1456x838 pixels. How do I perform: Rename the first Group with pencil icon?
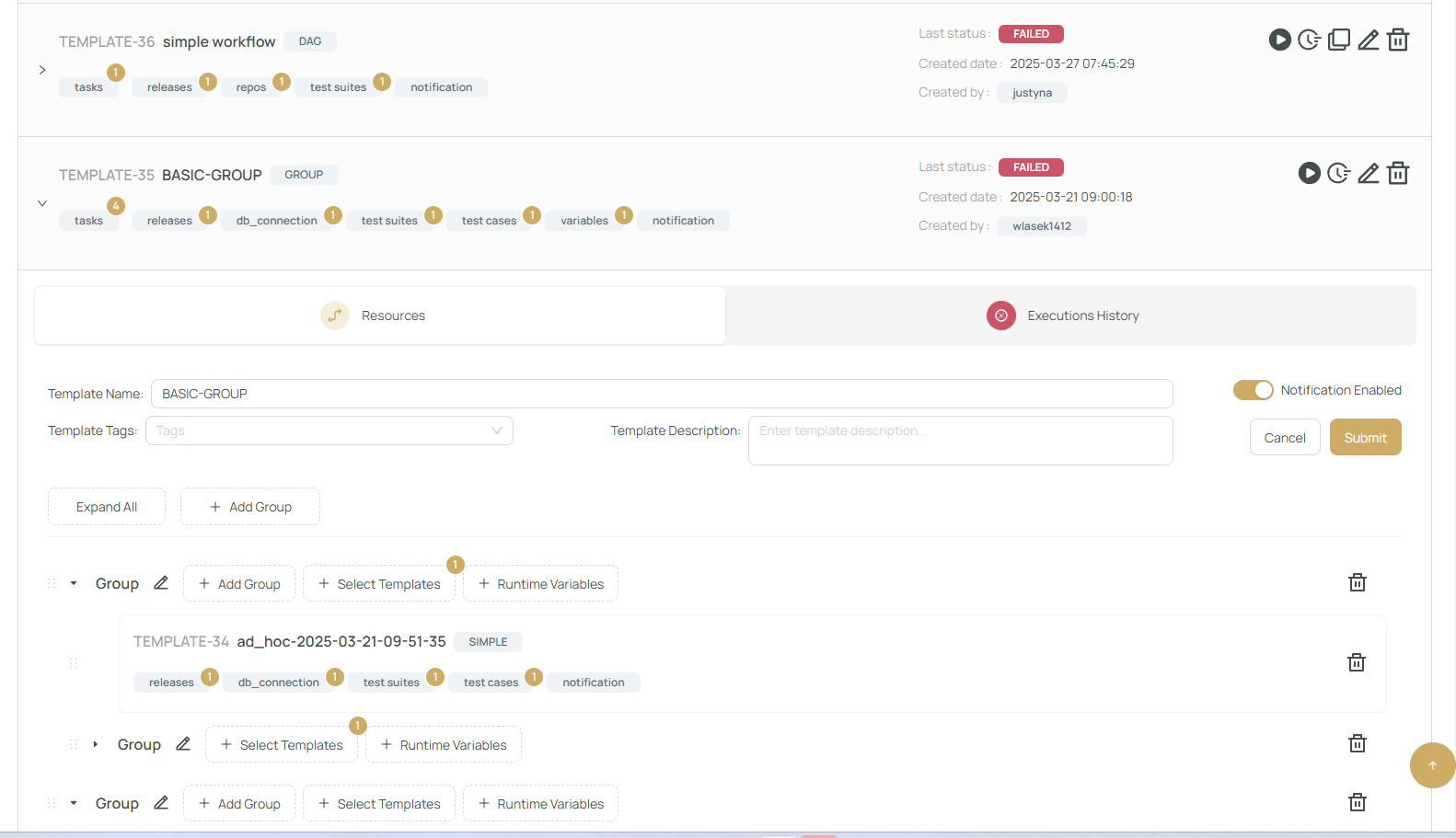pyautogui.click(x=161, y=583)
